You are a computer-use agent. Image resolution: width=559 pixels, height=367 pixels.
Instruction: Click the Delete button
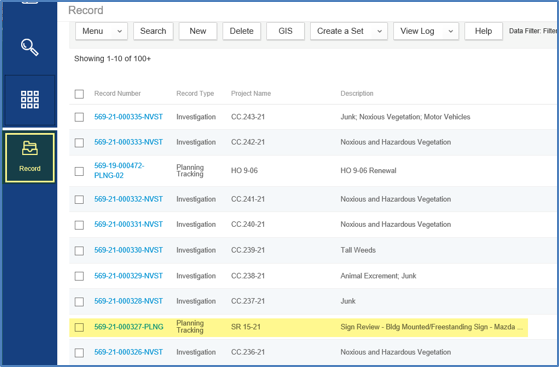pyautogui.click(x=242, y=31)
